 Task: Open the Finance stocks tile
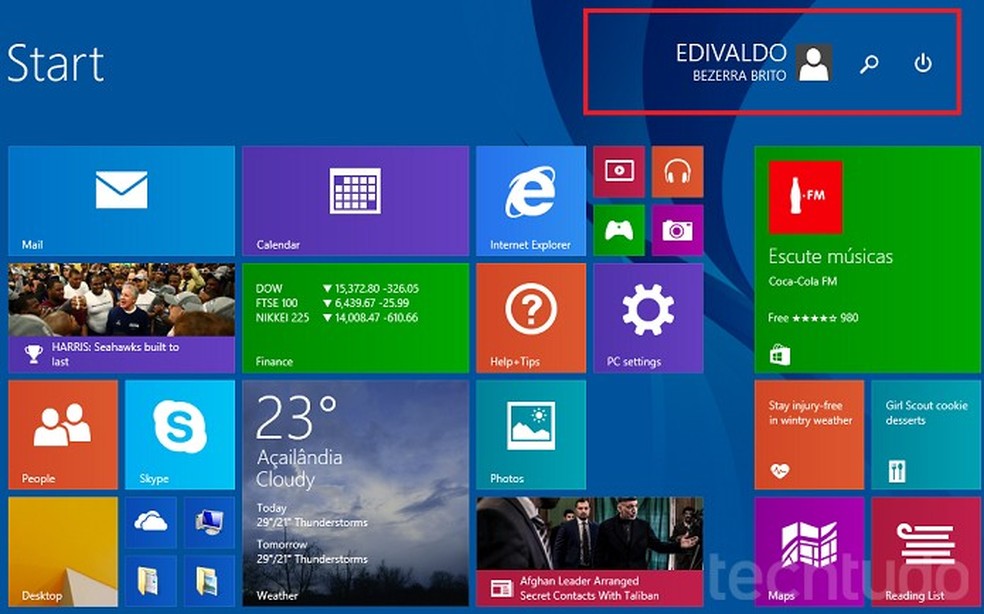tap(355, 318)
